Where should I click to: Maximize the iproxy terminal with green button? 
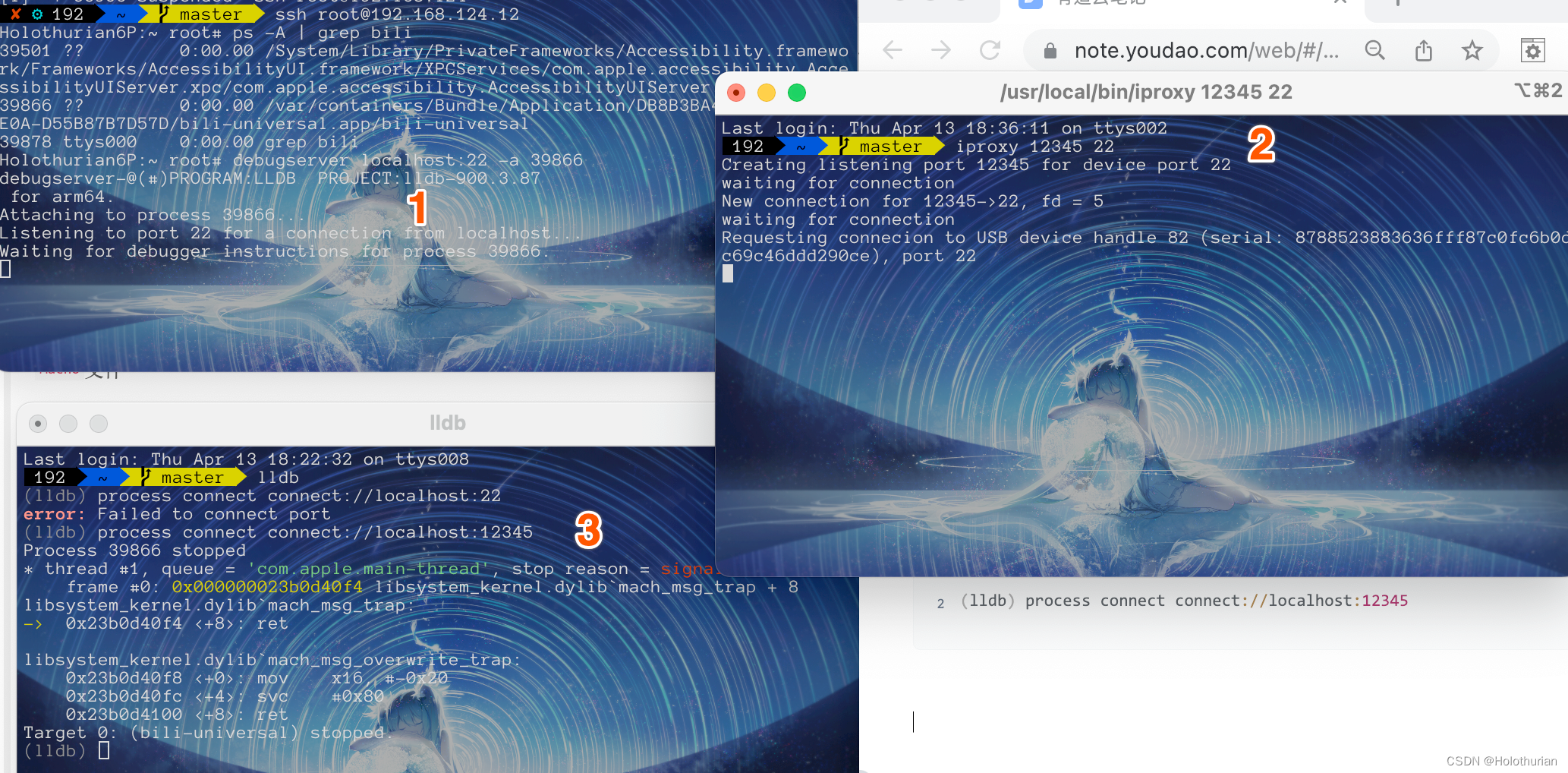(x=797, y=93)
